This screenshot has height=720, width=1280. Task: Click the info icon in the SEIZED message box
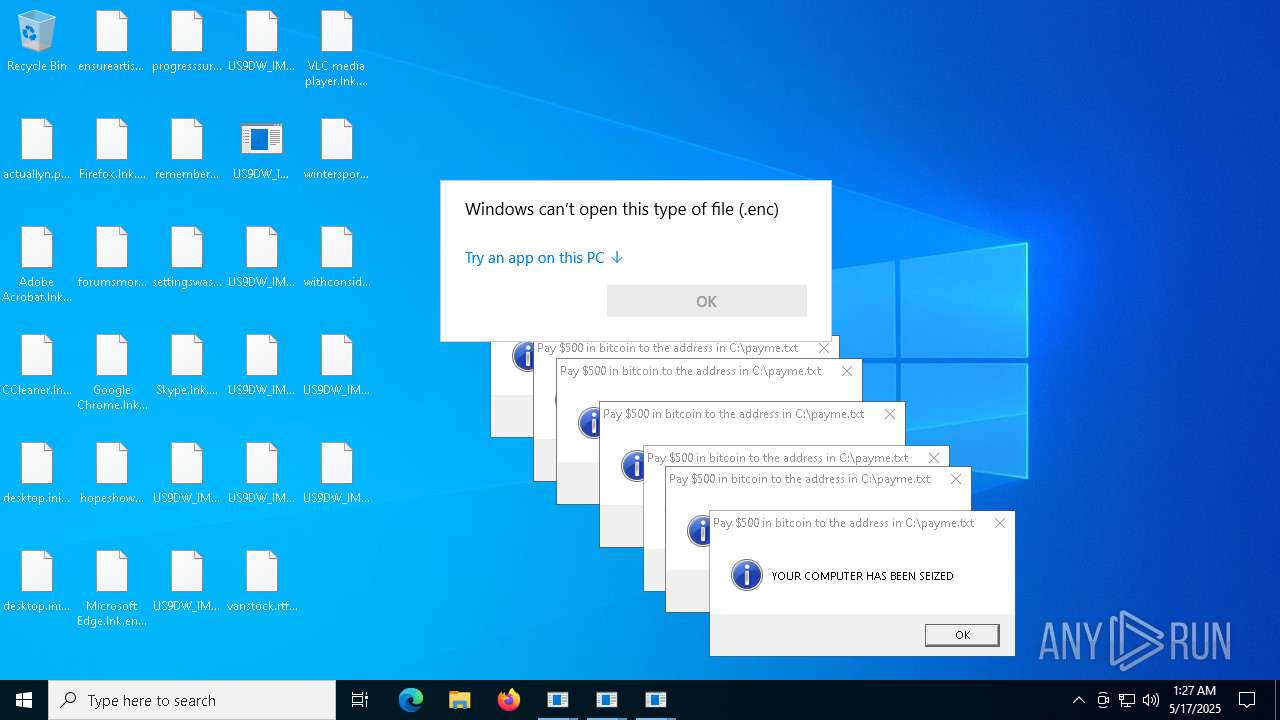[747, 575]
